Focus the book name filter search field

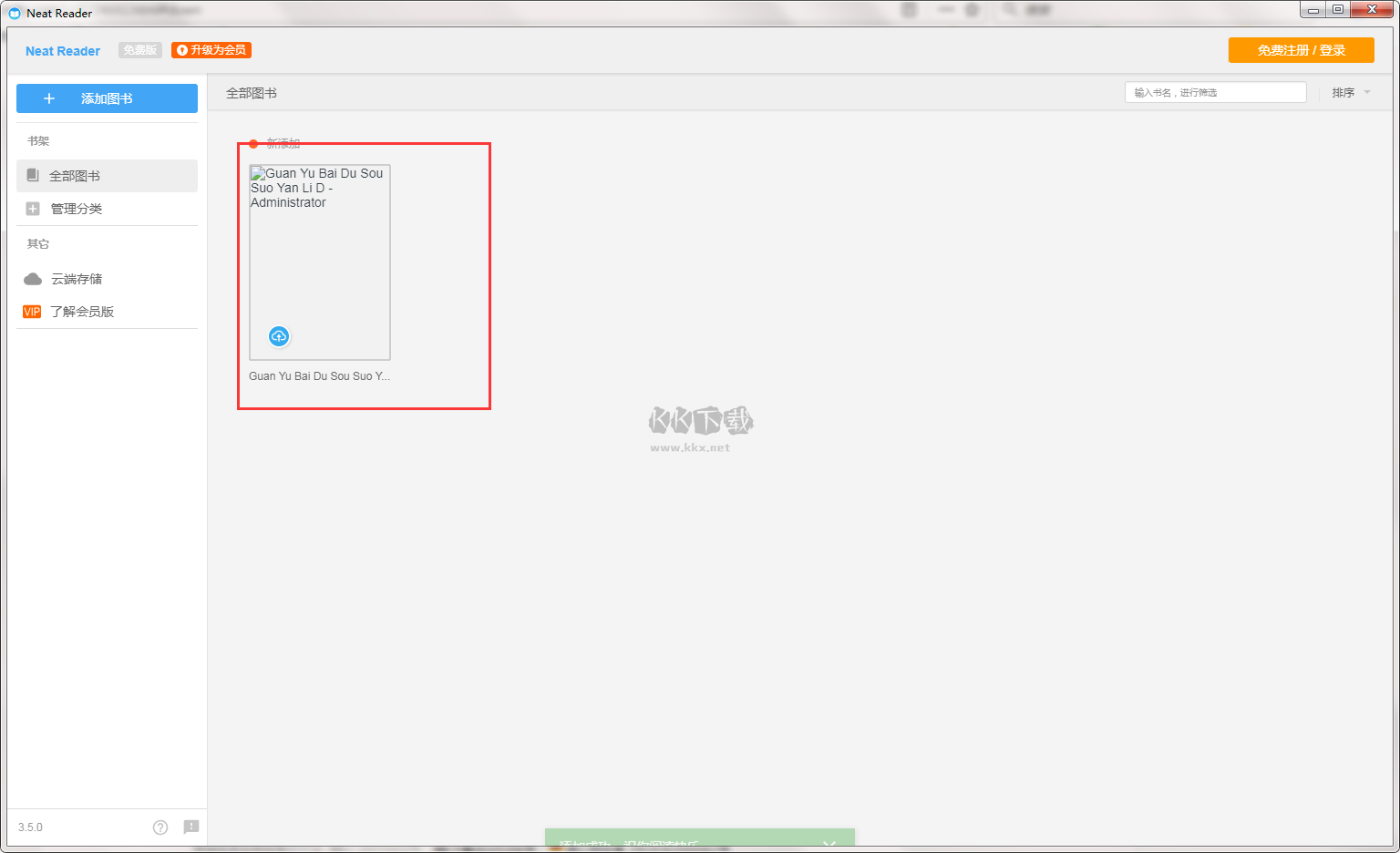1215,92
